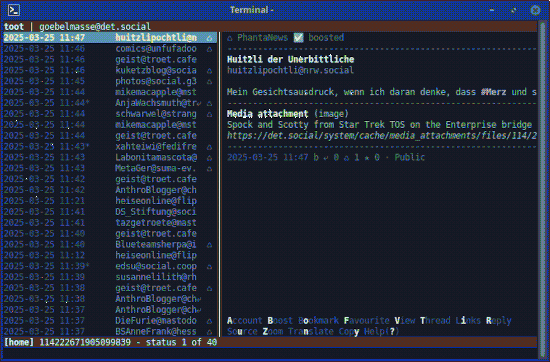Click the Public visibility label
550x362 pixels.
pyautogui.click(x=410, y=157)
